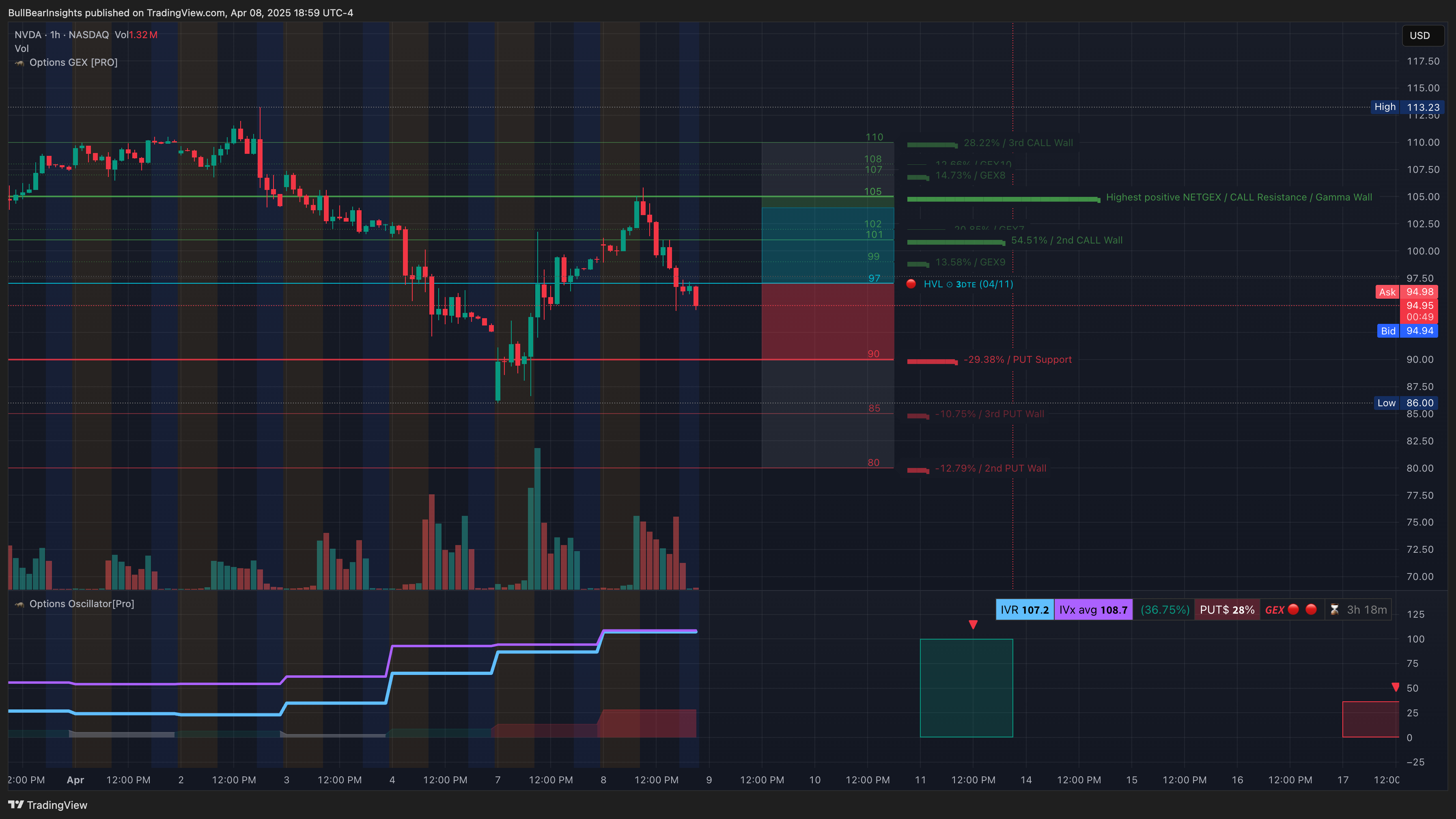Screen dimensions: 1456x819
Task: Click the -29.38% / PUT Support label
Action: pos(1017,360)
